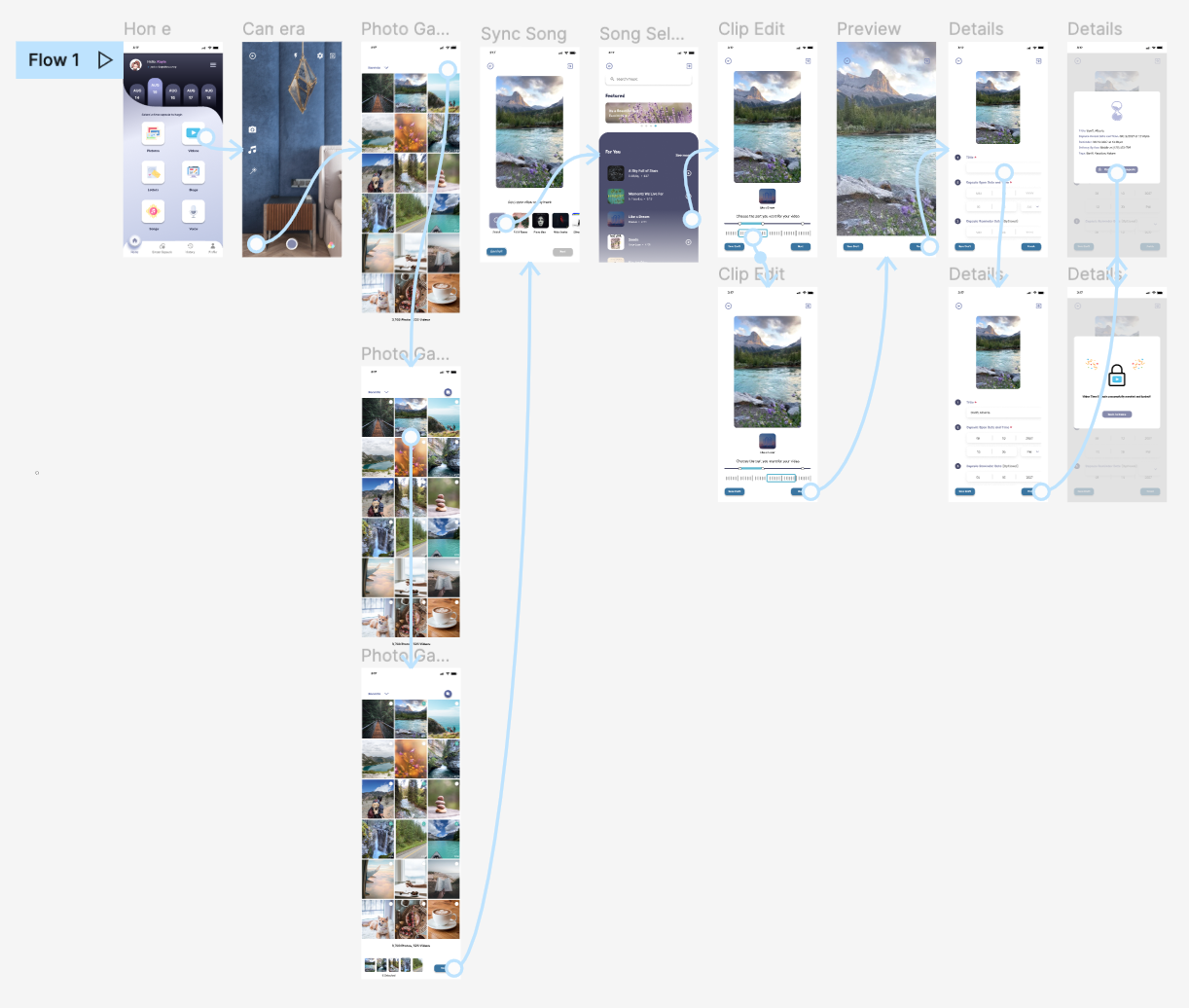Click the play icon beside the Seeds song

pyautogui.click(x=689, y=242)
